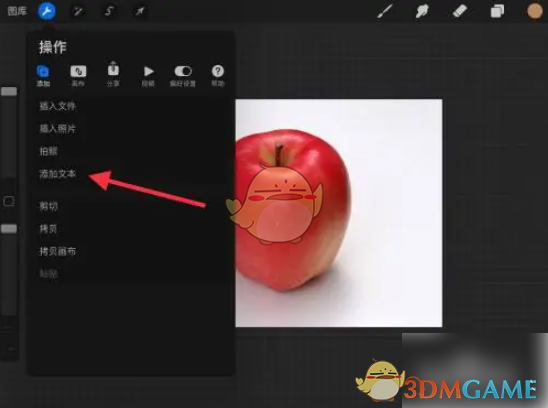Open the Preferences toggle tab

pyautogui.click(x=183, y=76)
